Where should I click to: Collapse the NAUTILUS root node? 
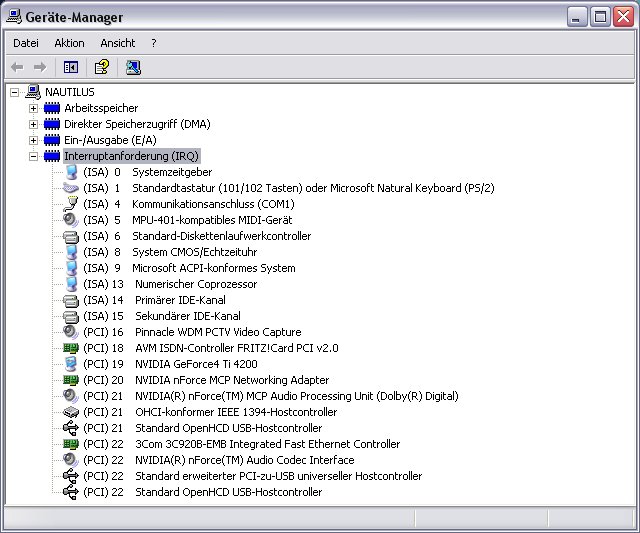pos(14,92)
